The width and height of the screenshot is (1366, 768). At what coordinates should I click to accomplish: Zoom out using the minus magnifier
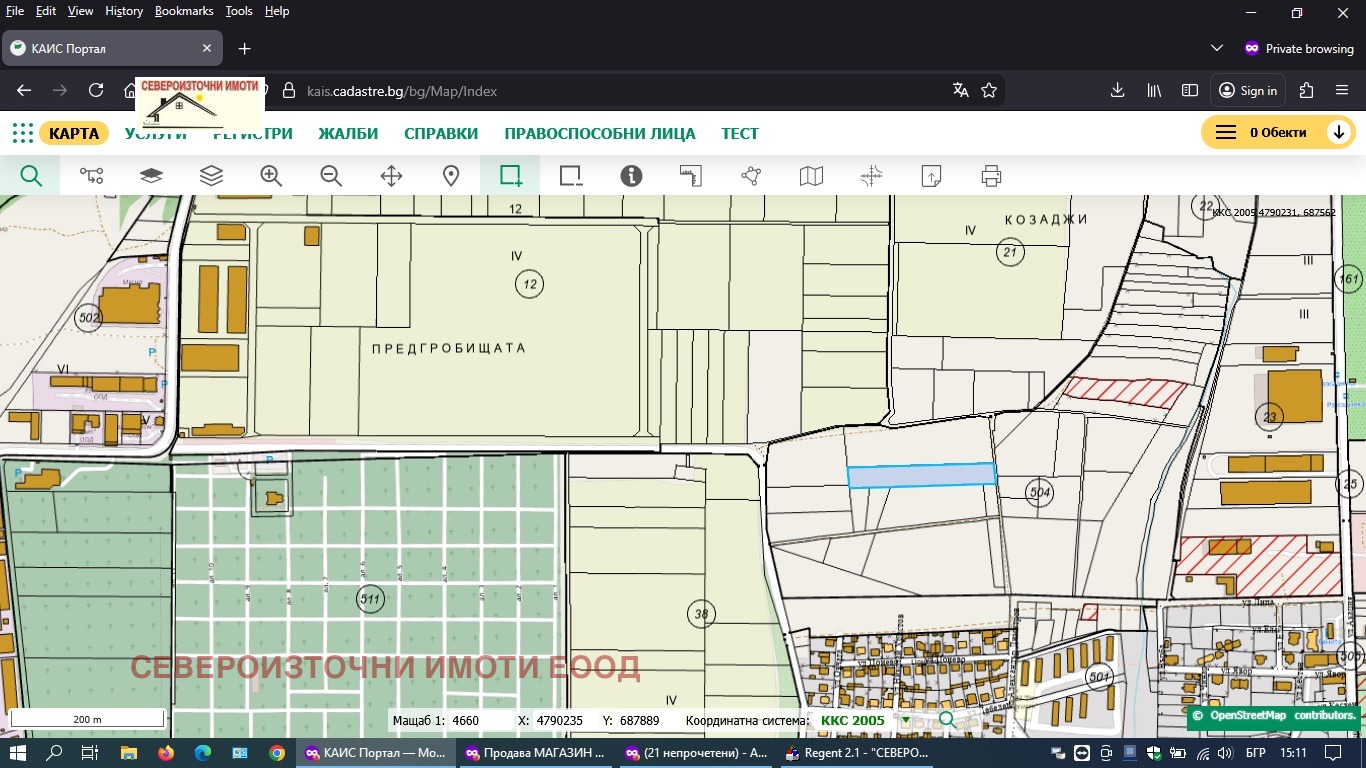[331, 176]
